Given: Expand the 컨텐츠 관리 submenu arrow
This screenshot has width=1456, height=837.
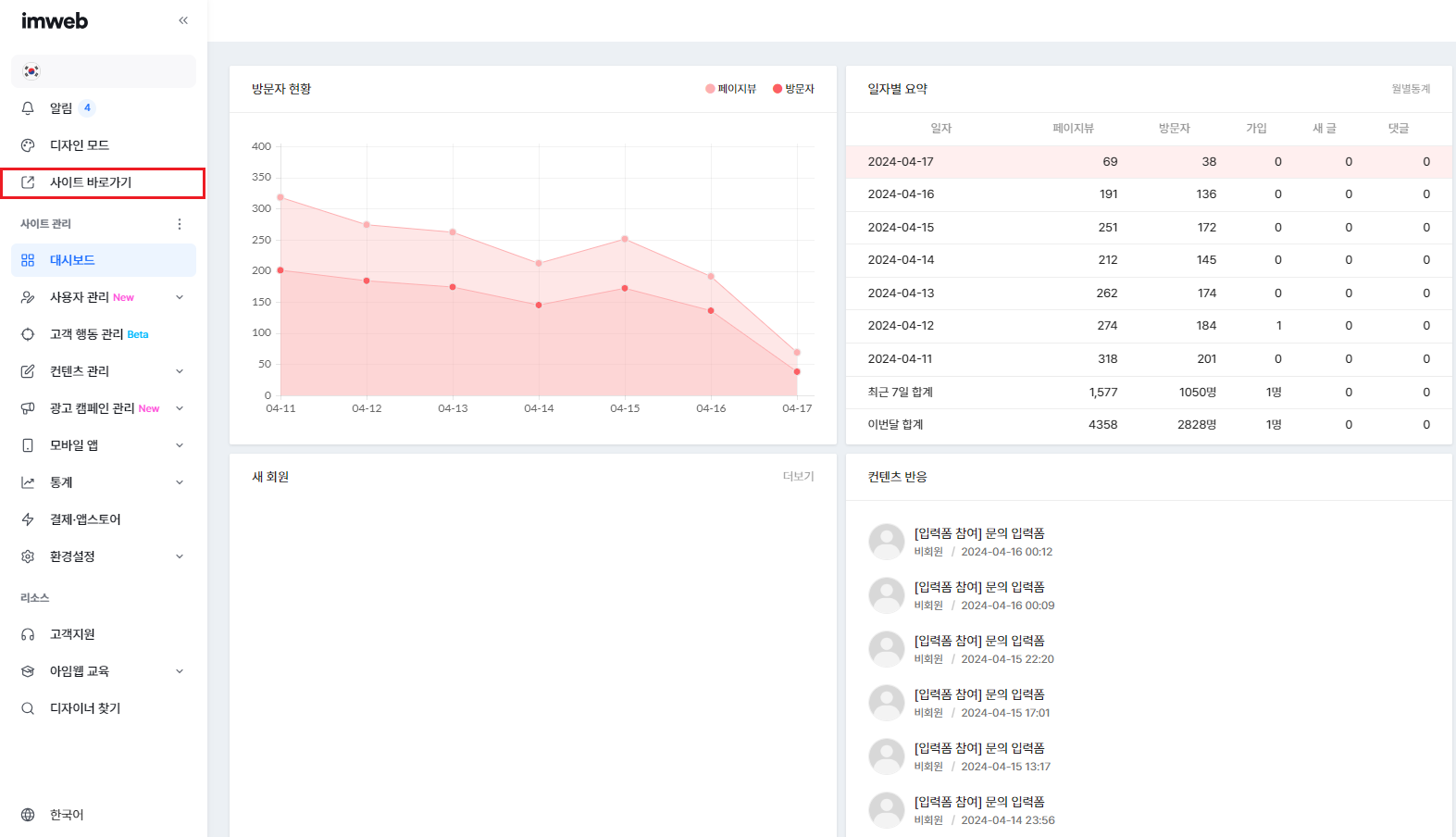Looking at the screenshot, I should click(x=180, y=371).
